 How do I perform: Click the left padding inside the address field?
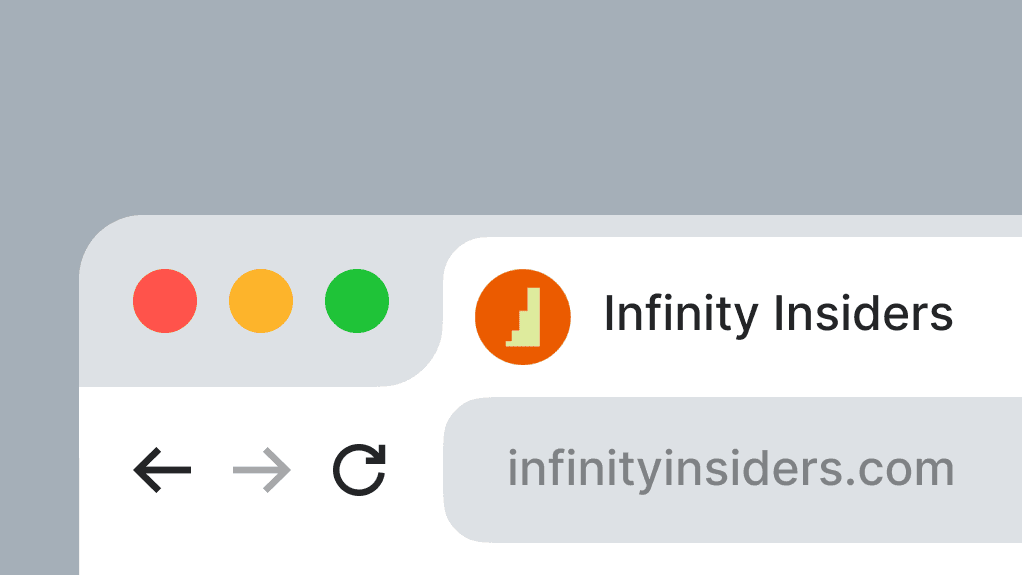[476, 469]
